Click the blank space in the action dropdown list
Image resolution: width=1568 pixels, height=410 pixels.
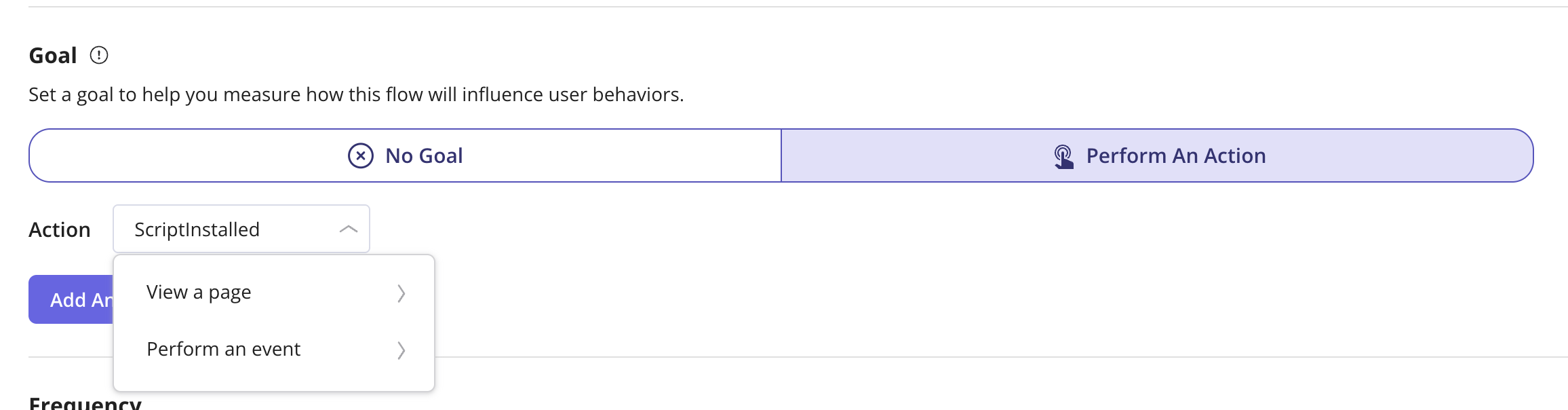[274, 384]
